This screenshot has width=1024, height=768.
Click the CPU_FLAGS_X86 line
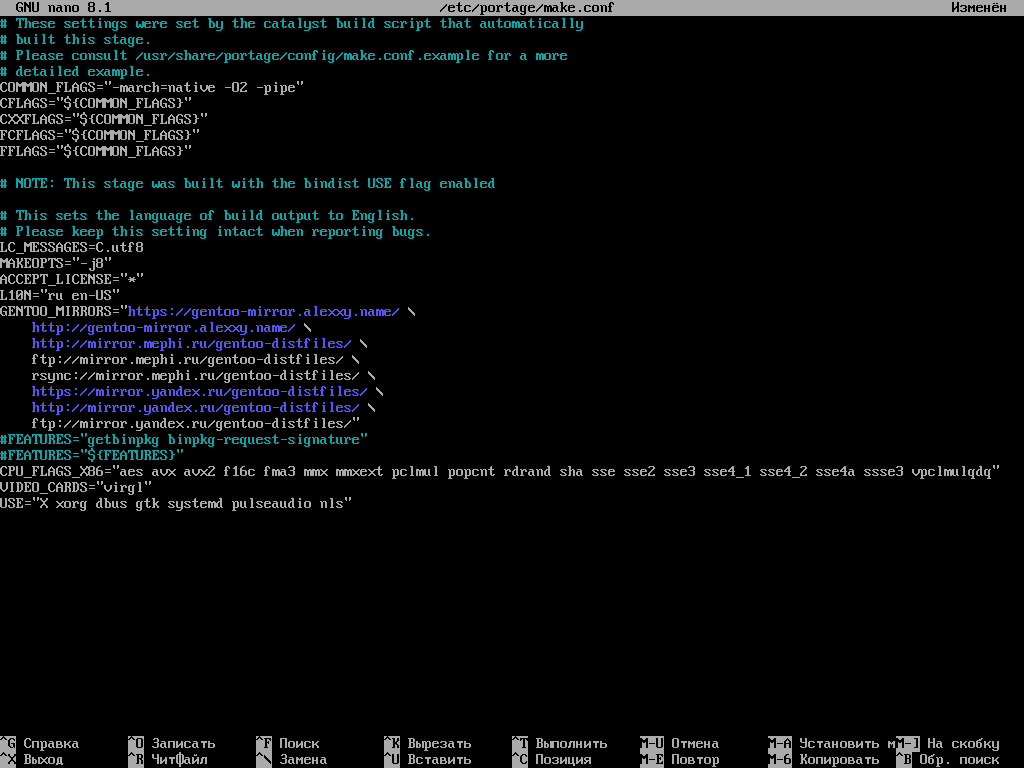click(x=500, y=472)
